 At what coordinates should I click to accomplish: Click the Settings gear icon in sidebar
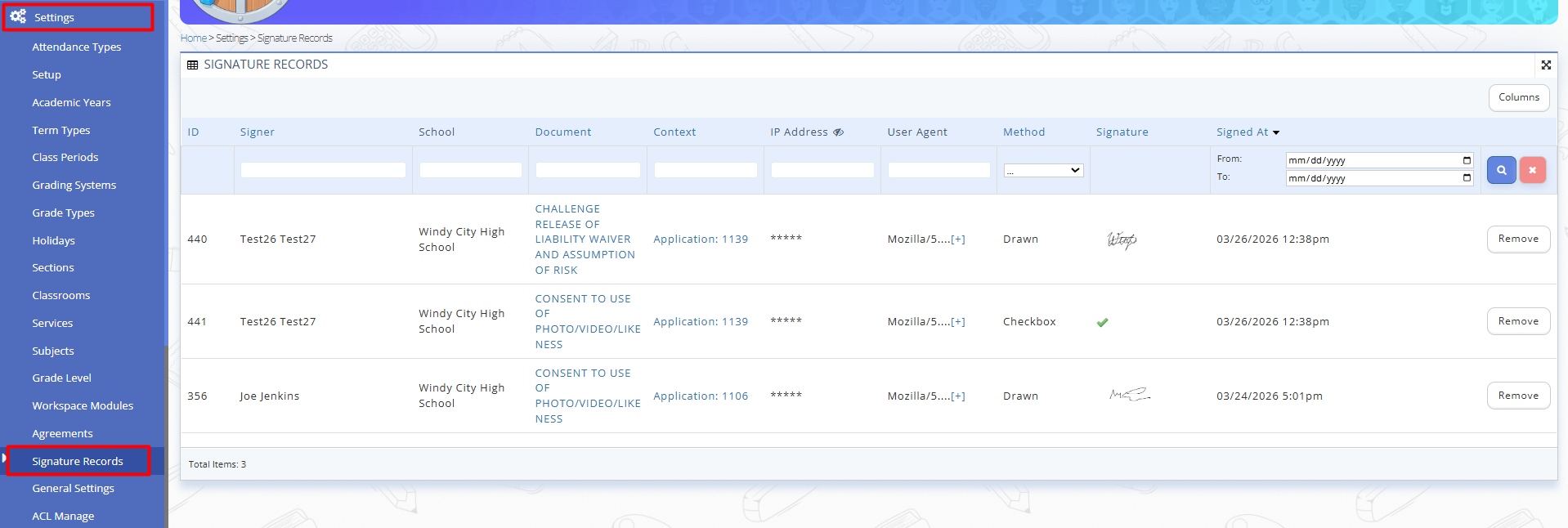point(18,16)
